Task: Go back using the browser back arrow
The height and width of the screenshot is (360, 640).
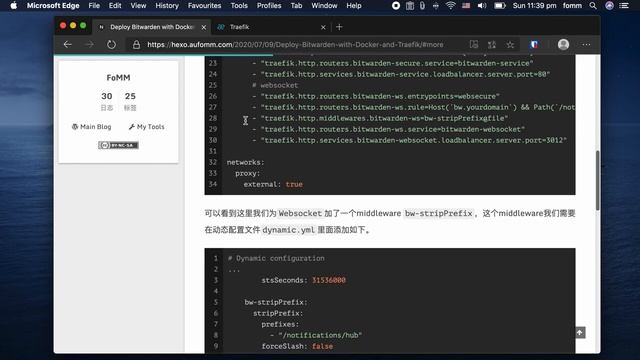Action: click(x=68, y=44)
